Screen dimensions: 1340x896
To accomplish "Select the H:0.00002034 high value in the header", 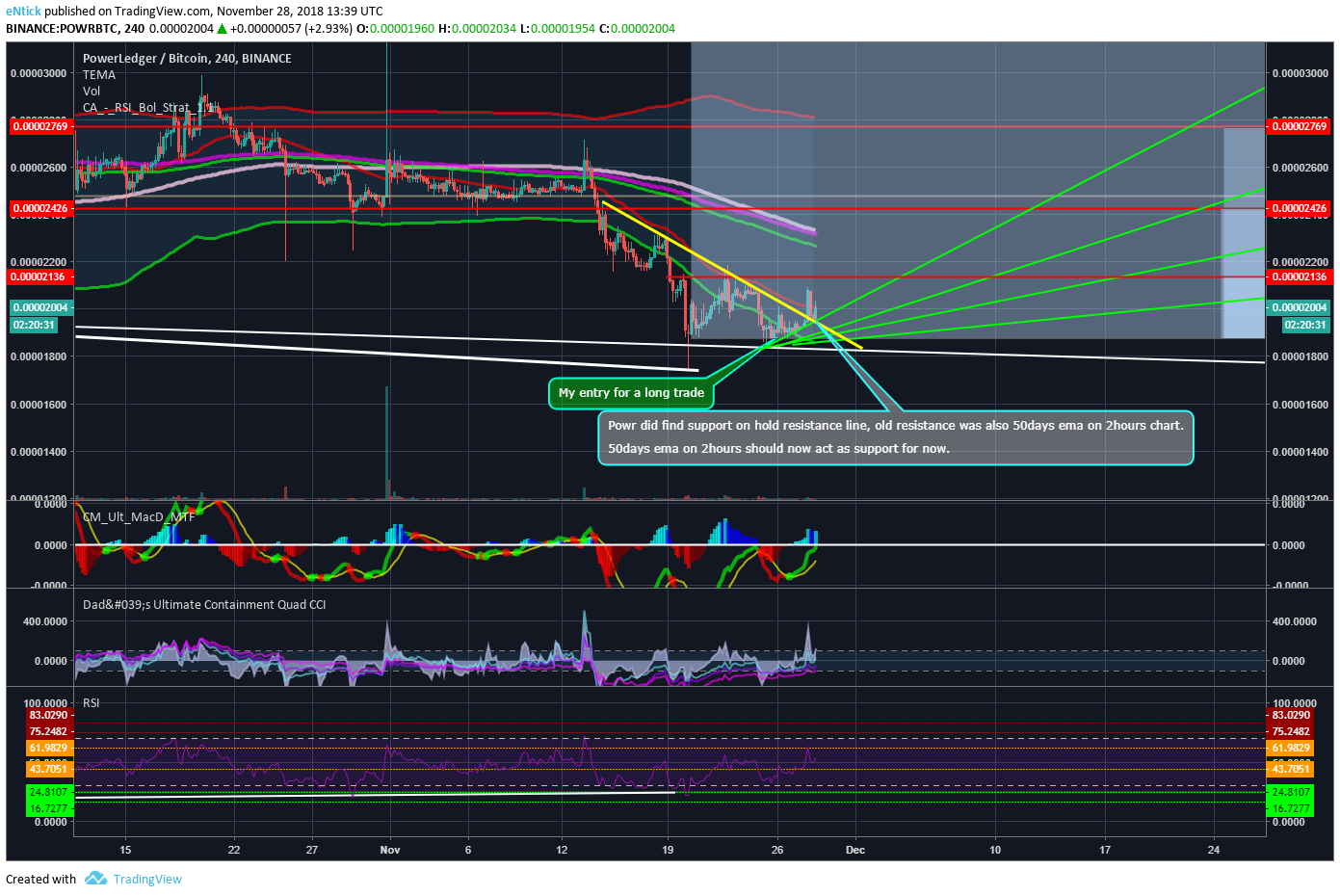I will pyautogui.click(x=477, y=29).
